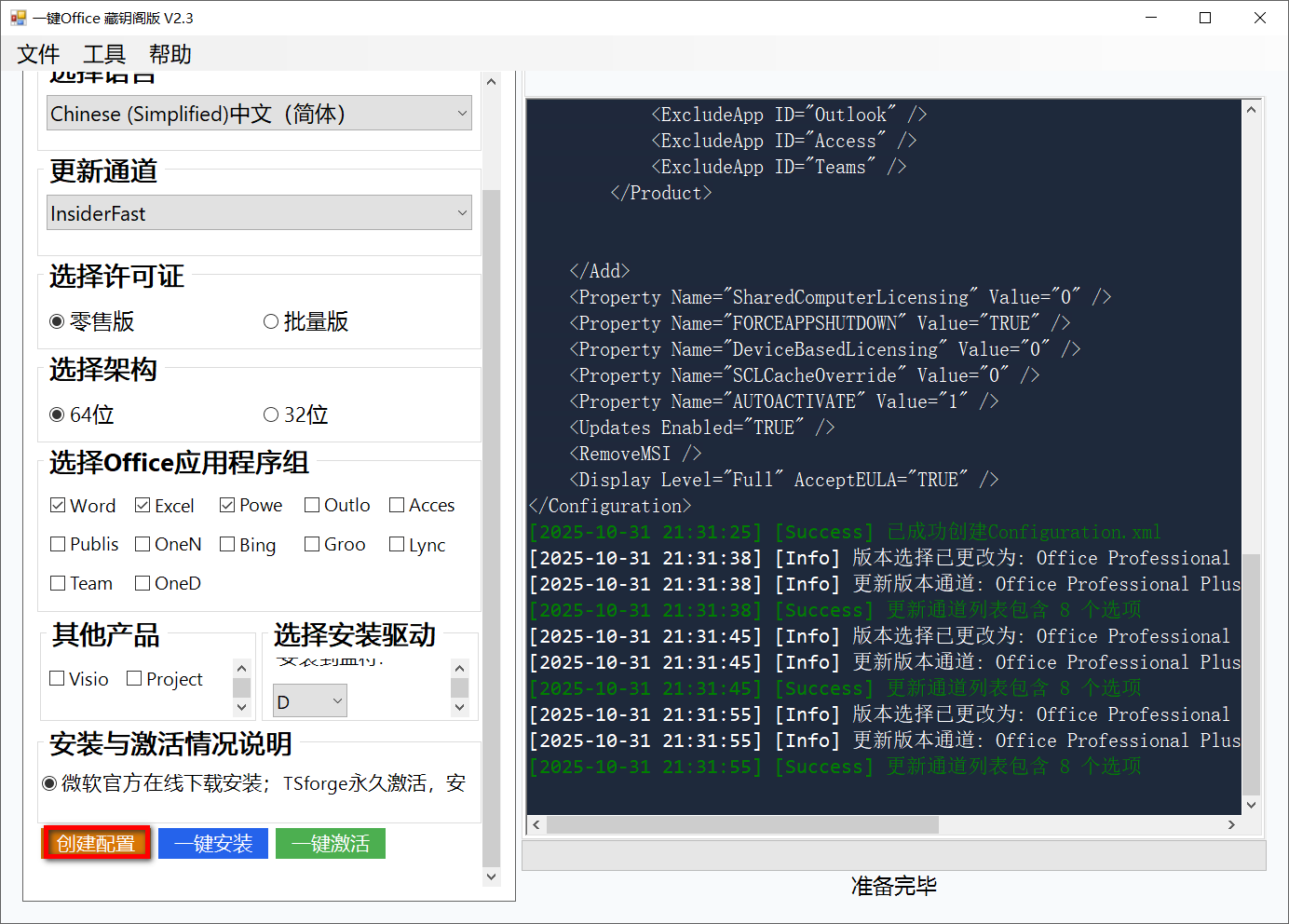Check the OneNote application checkbox
This screenshot has height=924, width=1289.
(x=143, y=544)
